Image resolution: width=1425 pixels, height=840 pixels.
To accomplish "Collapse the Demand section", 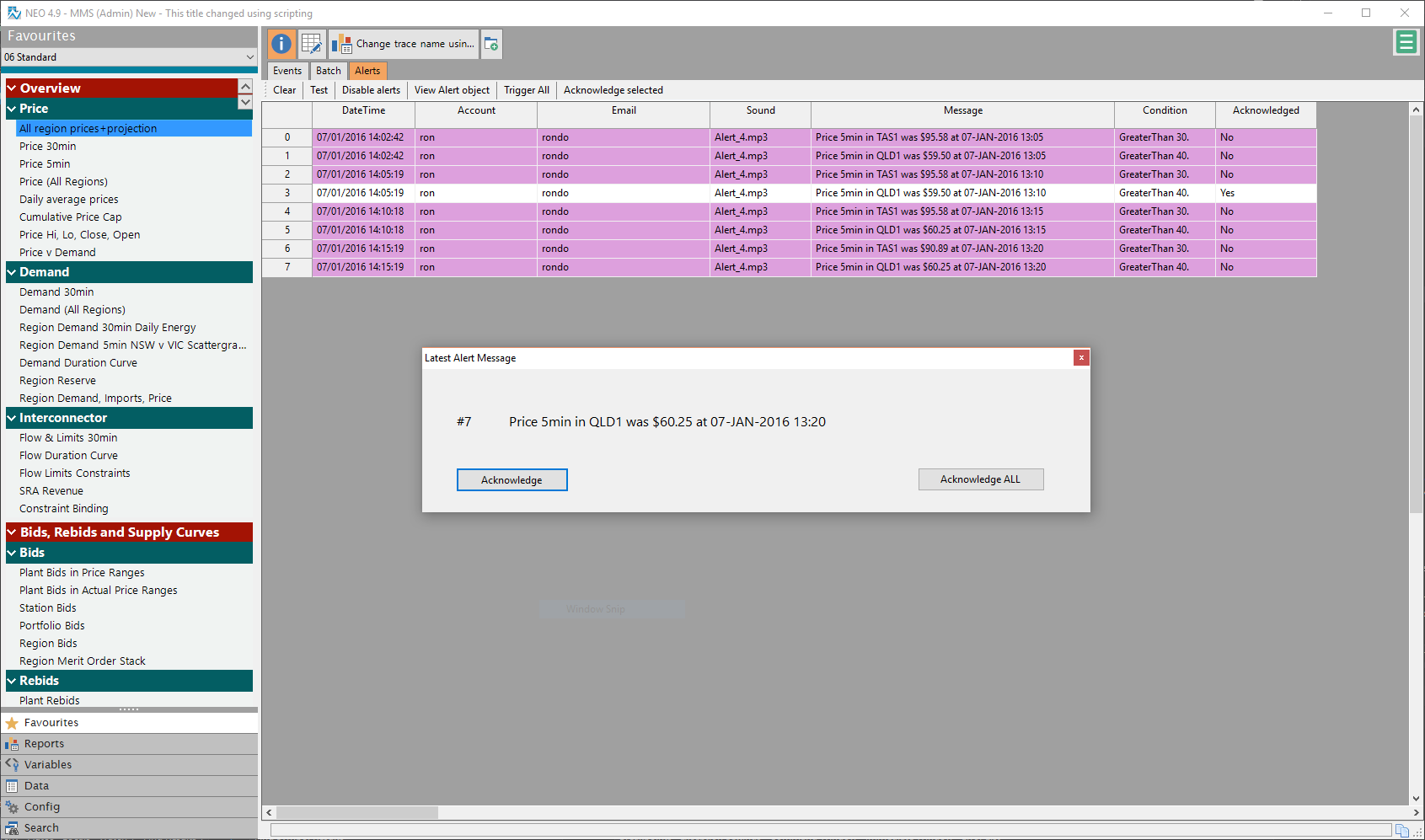I will 12,272.
